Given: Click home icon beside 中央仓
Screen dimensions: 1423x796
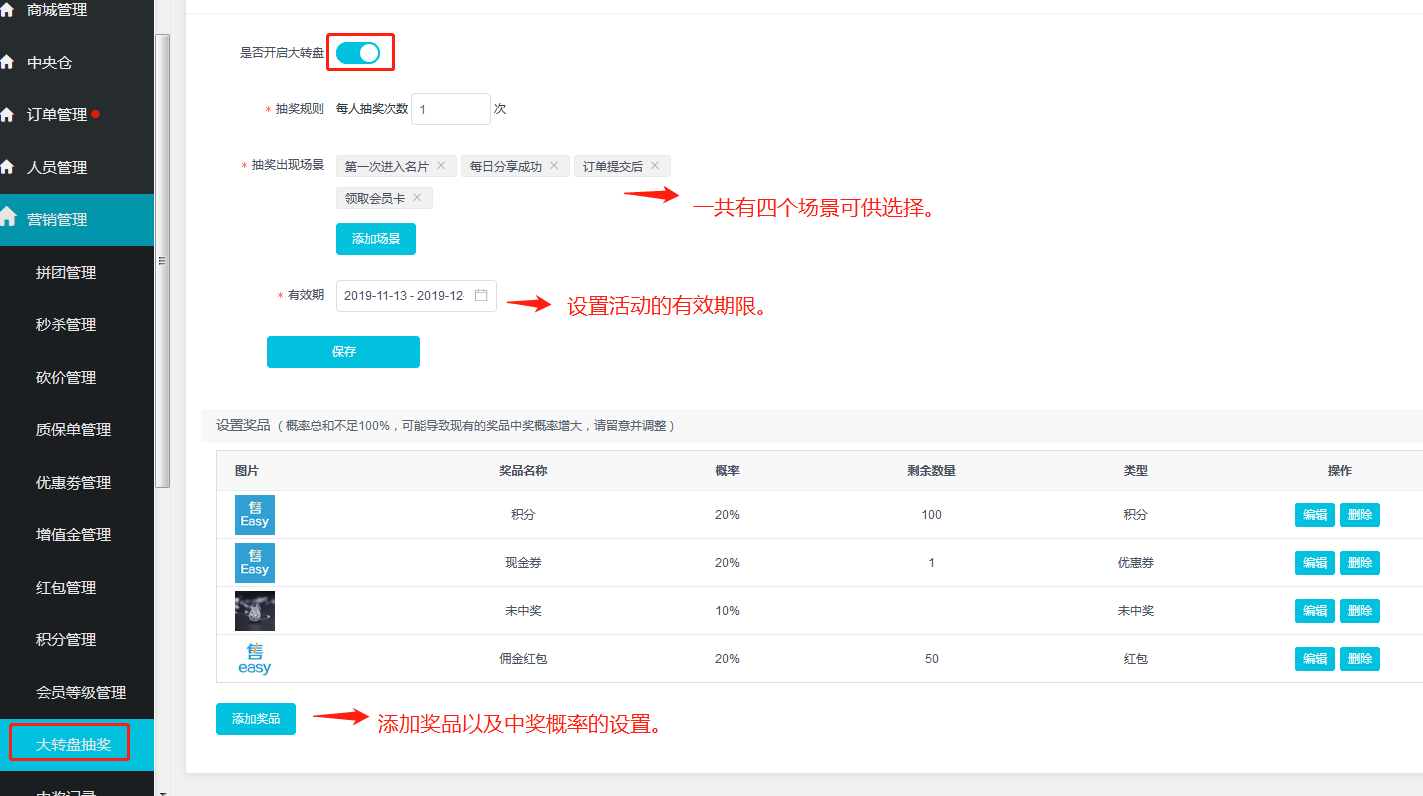Looking at the screenshot, I should point(7,62).
